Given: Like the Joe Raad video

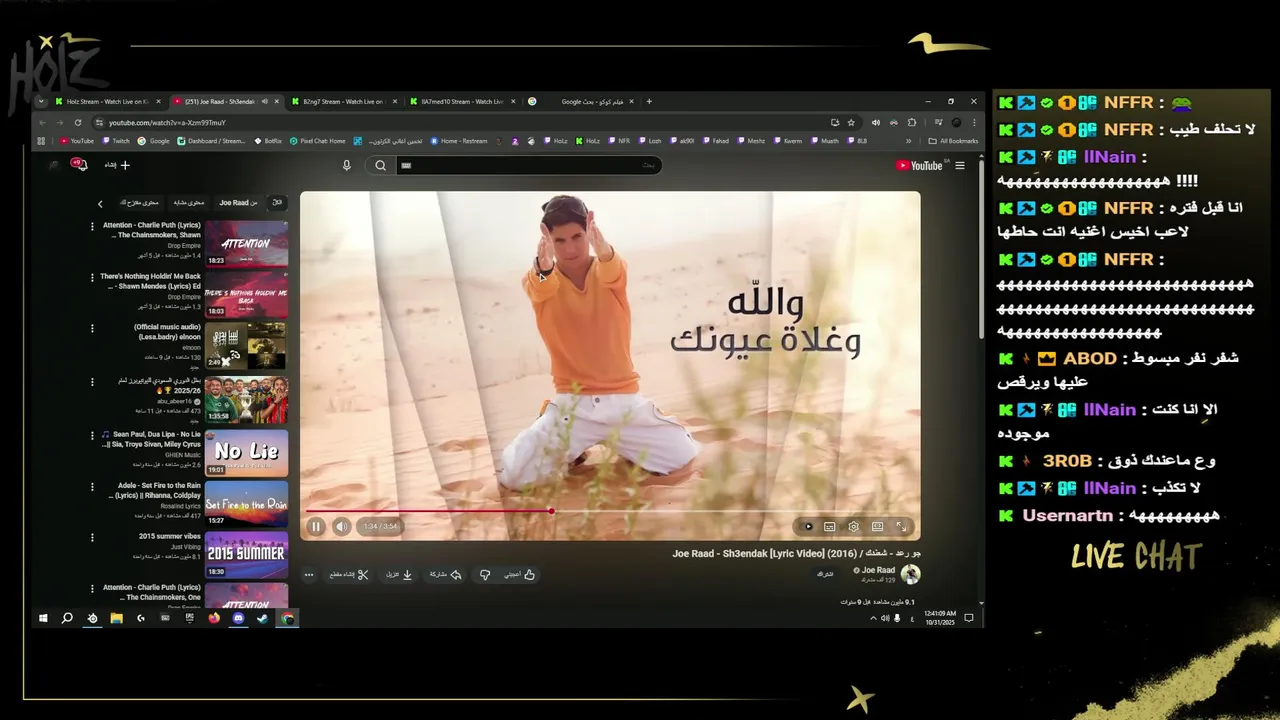Looking at the screenshot, I should pos(520,575).
